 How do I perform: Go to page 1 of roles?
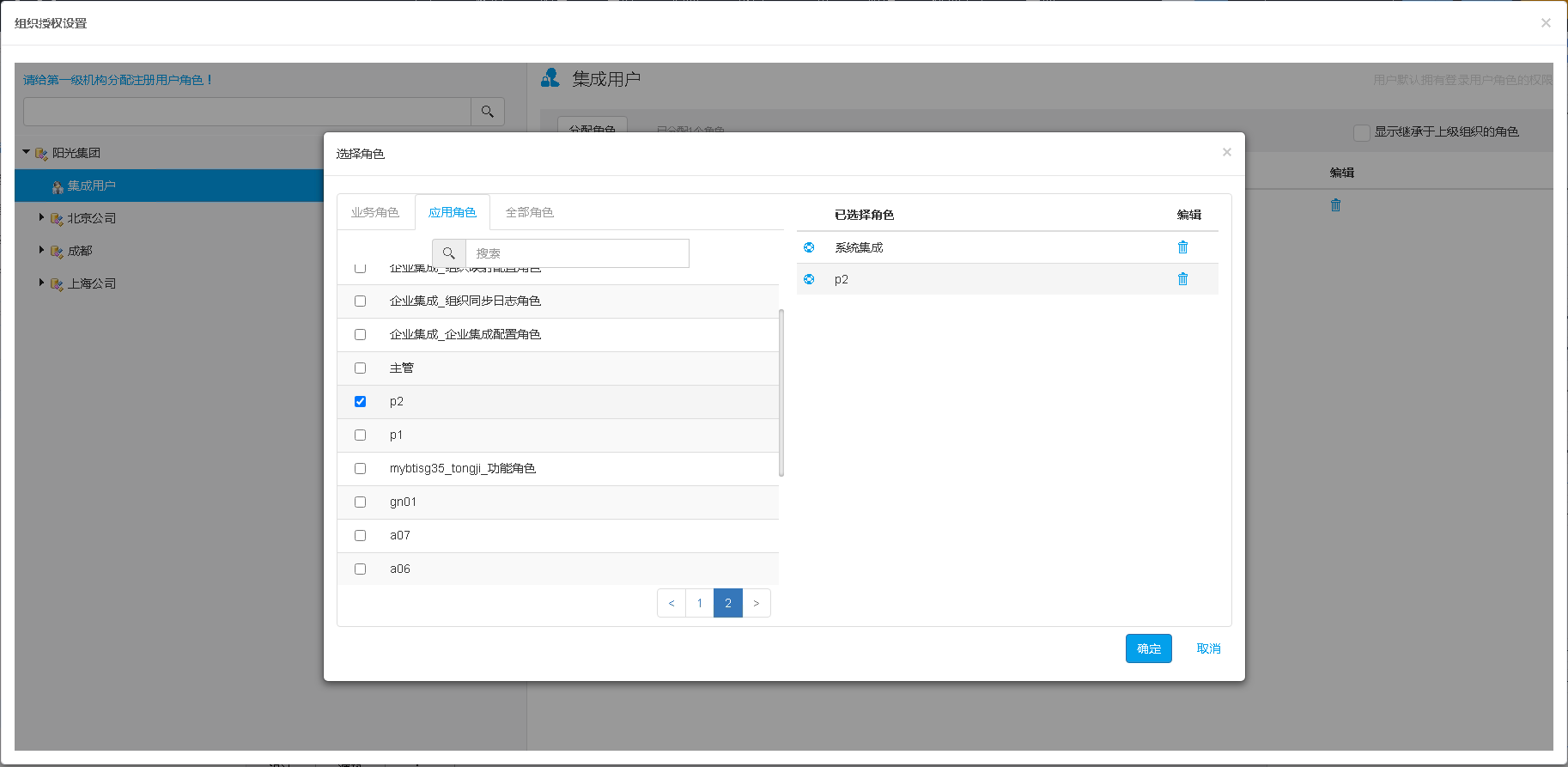point(699,603)
